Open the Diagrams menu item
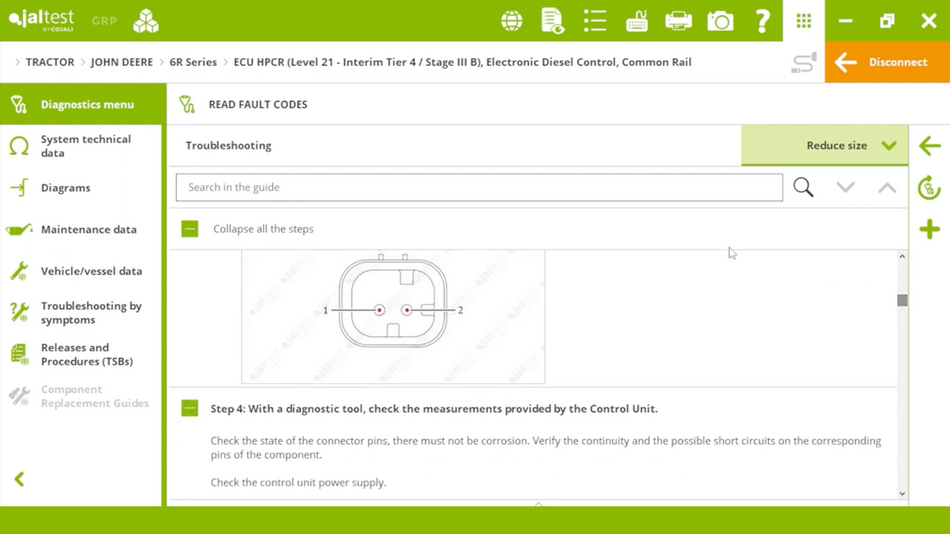The width and height of the screenshot is (950, 534). click(65, 188)
